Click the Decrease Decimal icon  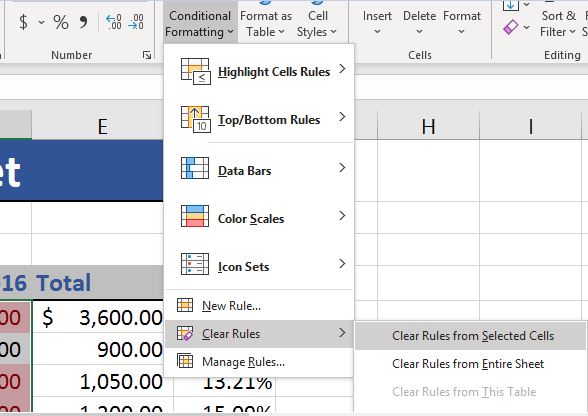(x=136, y=22)
